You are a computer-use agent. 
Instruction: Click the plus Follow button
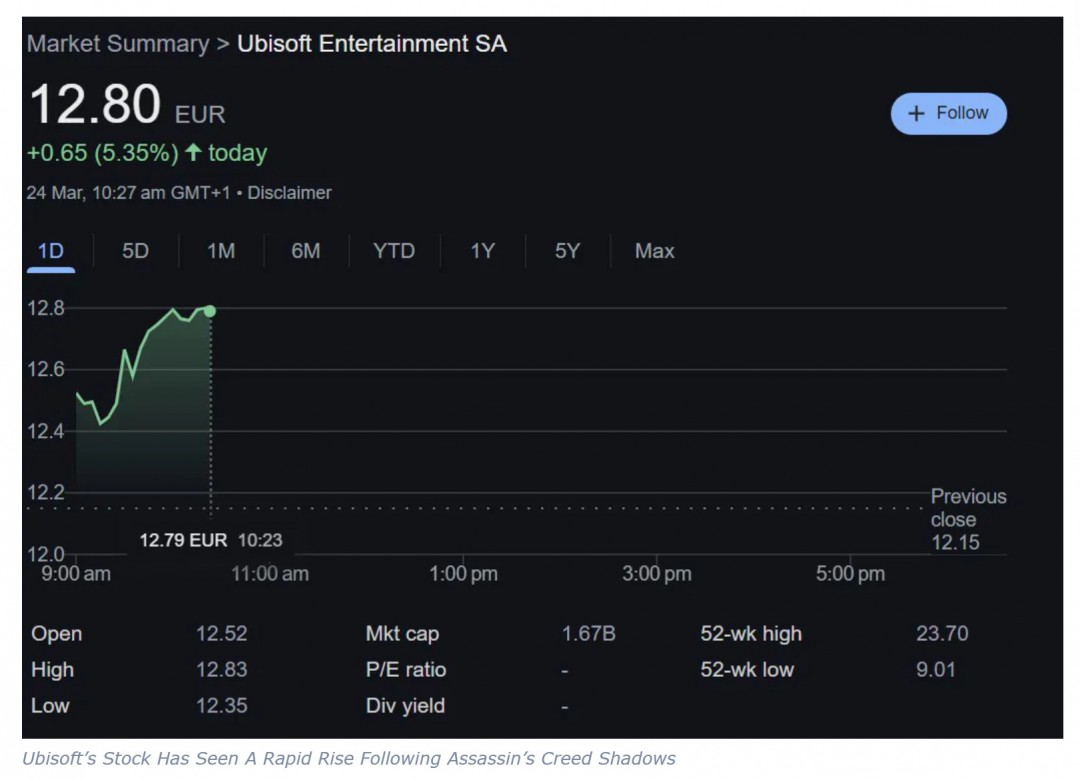pyautogui.click(x=948, y=113)
